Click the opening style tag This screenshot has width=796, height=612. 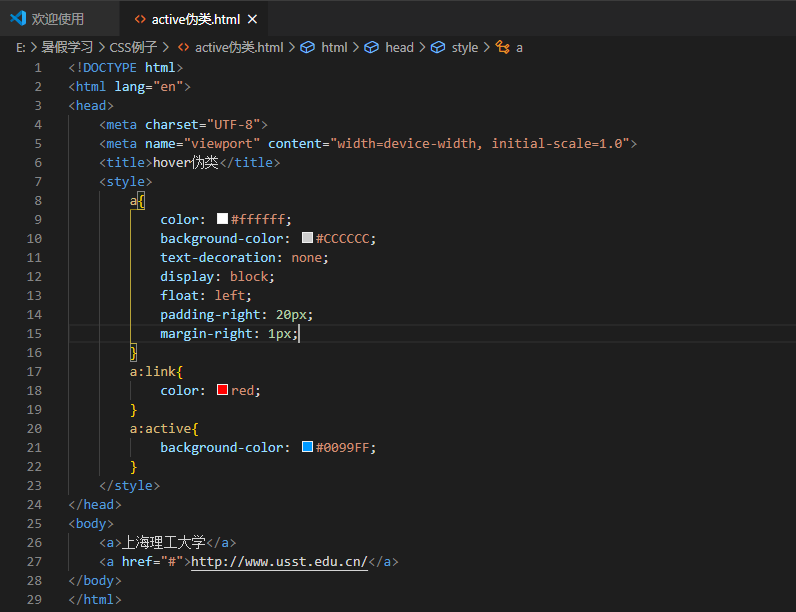(126, 182)
